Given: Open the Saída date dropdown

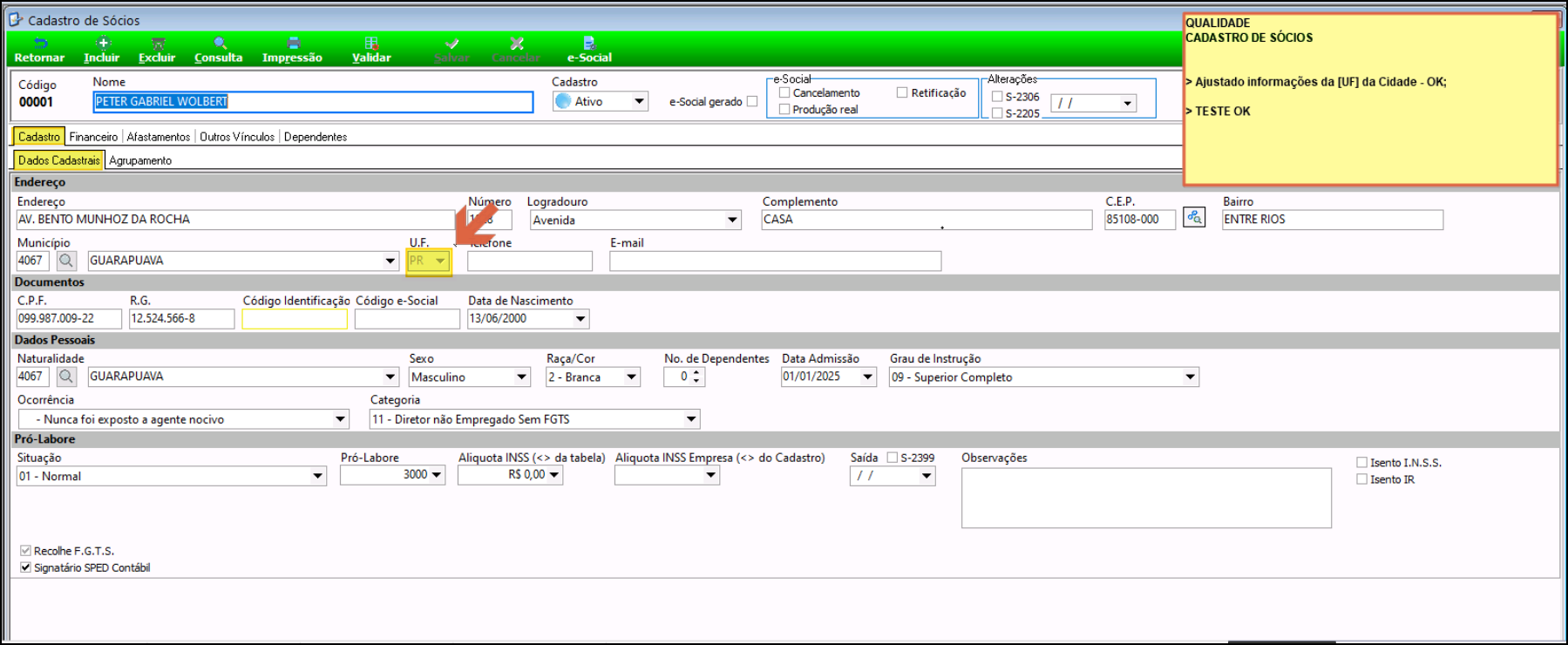Looking at the screenshot, I should 927,476.
